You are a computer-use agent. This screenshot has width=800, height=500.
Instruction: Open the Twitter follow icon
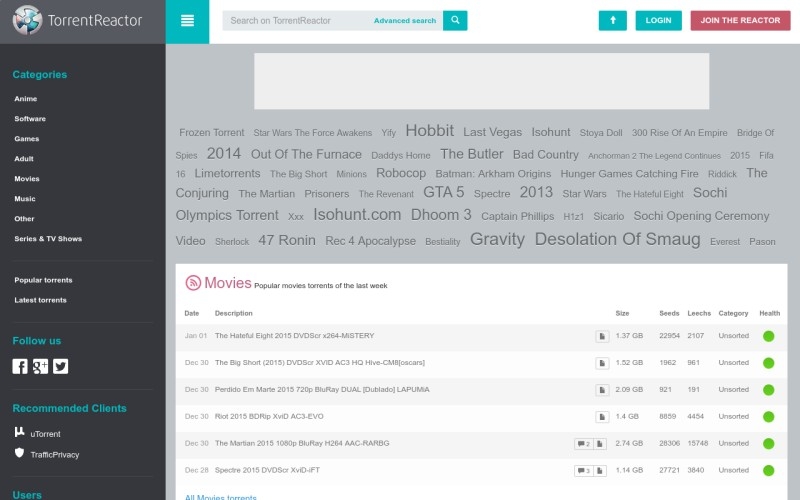60,366
